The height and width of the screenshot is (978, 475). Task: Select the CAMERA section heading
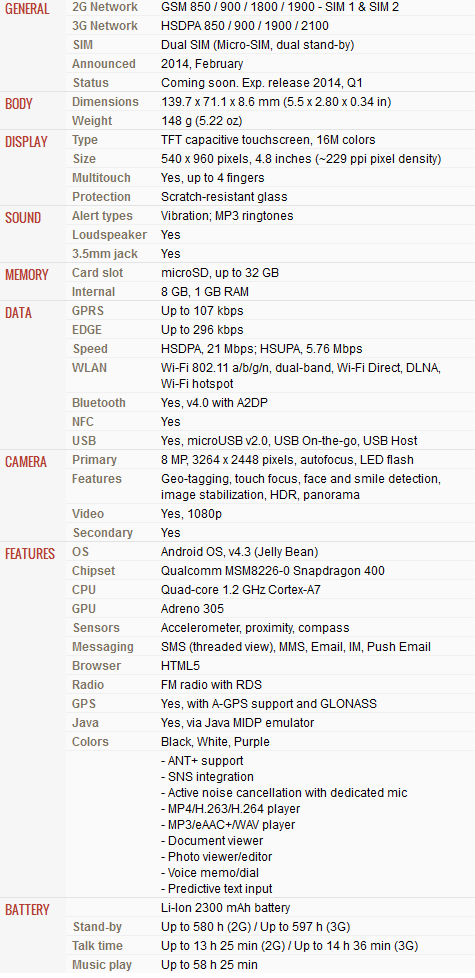point(26,462)
